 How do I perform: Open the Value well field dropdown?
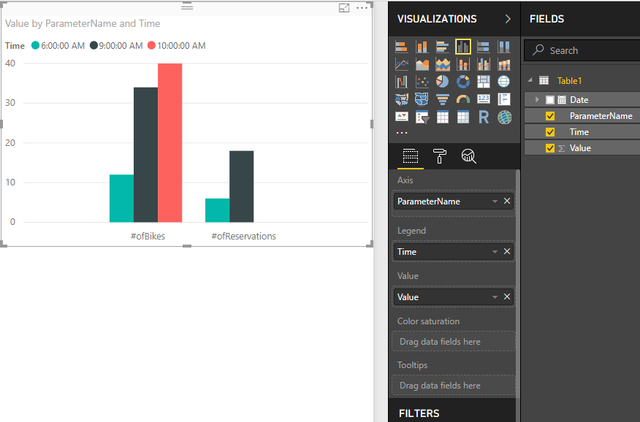click(495, 297)
